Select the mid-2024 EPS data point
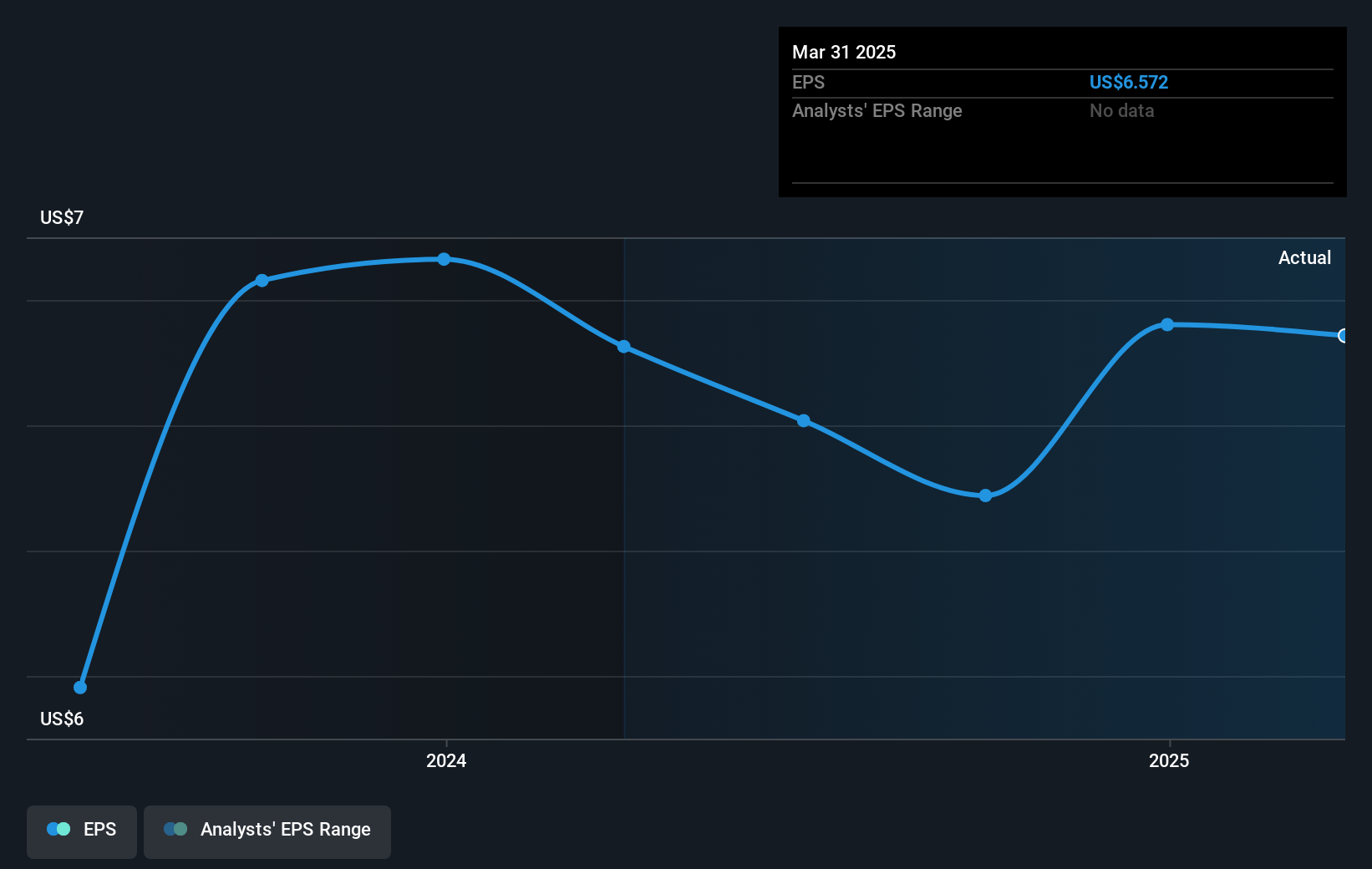The image size is (1372, 869). [804, 421]
